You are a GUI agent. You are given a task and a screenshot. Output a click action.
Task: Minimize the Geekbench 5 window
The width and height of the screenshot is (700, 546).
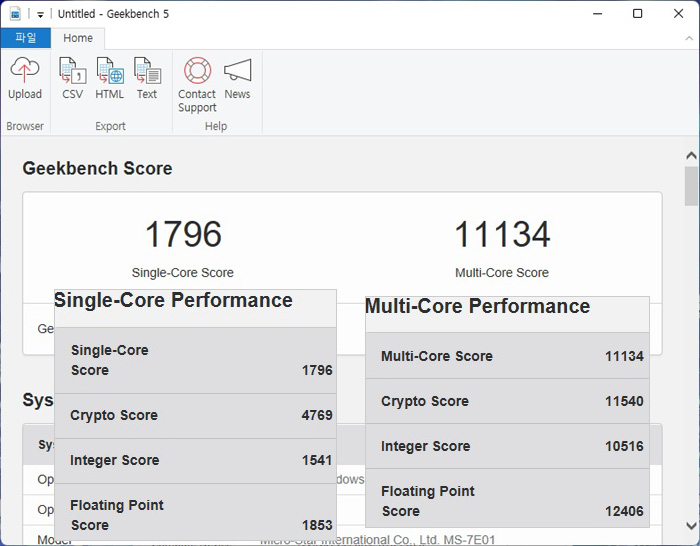[x=597, y=14]
